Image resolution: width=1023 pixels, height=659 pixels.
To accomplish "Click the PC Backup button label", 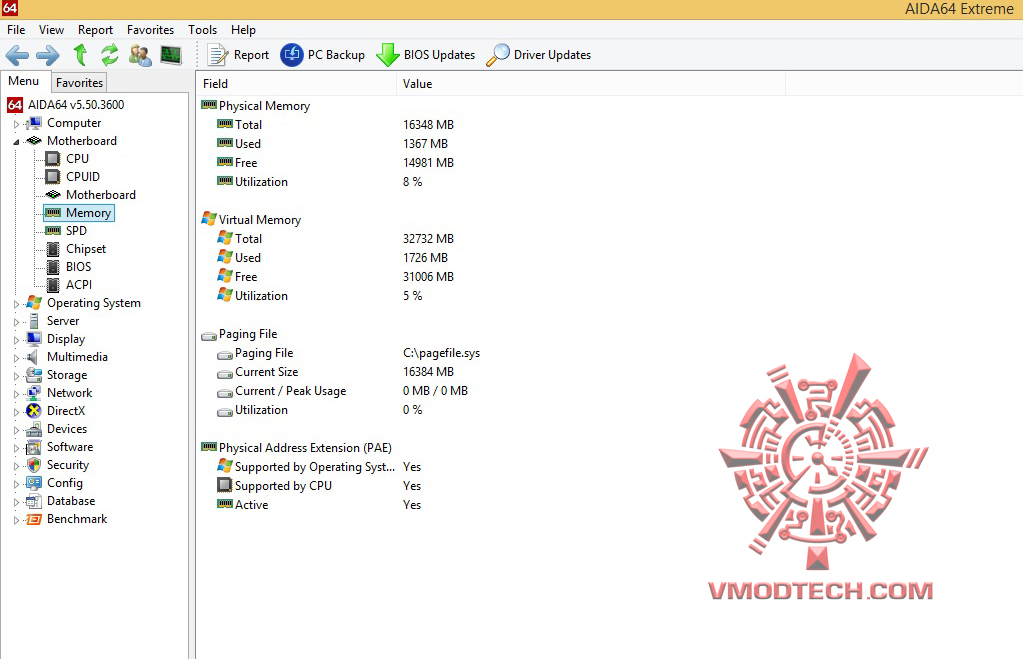I will (336, 55).
